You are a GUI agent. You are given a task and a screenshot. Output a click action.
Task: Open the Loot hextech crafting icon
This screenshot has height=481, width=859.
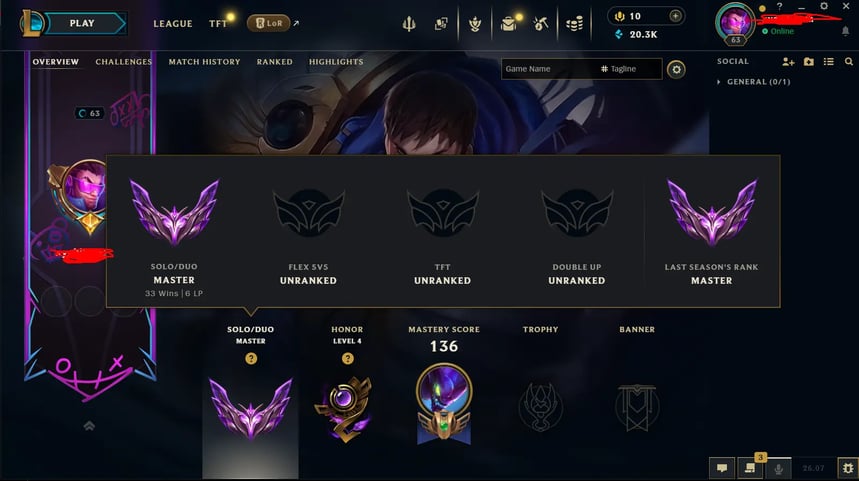[541, 24]
